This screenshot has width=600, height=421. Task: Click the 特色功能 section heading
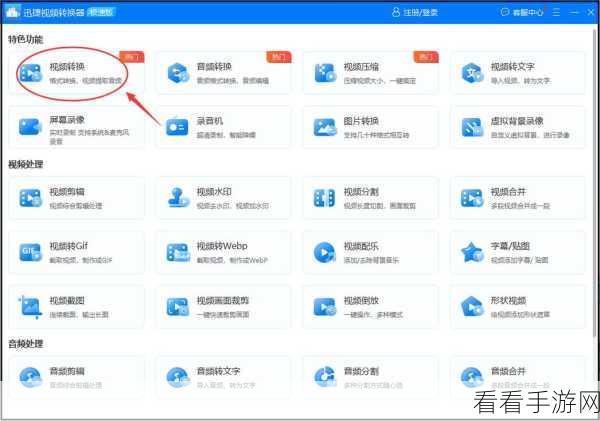click(26, 39)
